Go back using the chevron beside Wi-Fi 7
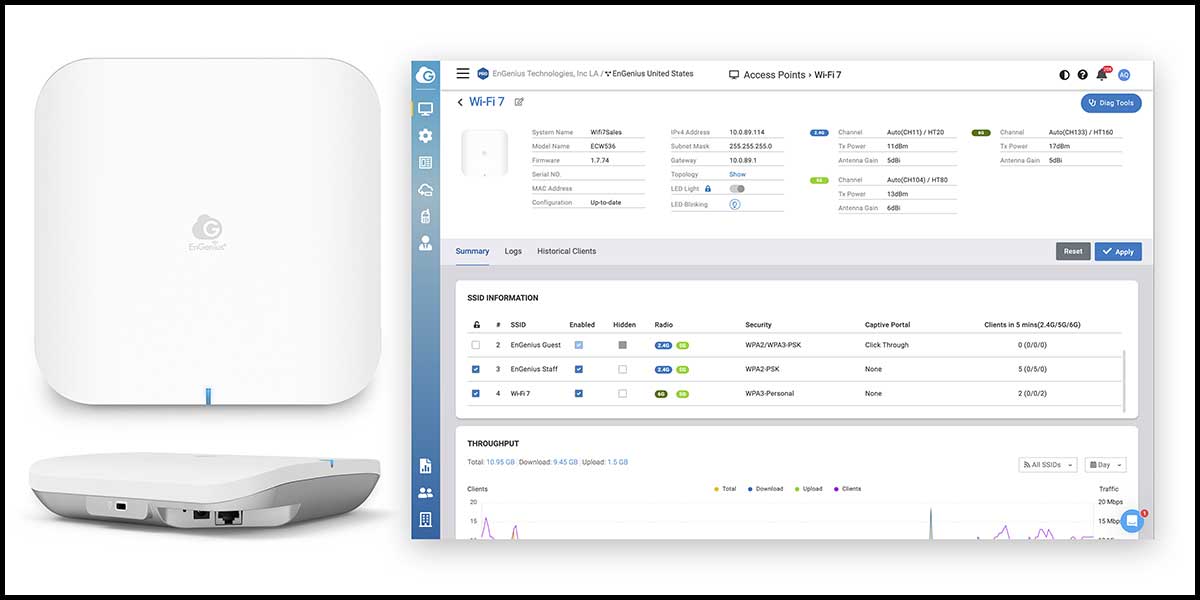The height and width of the screenshot is (600, 1200). pyautogui.click(x=460, y=102)
